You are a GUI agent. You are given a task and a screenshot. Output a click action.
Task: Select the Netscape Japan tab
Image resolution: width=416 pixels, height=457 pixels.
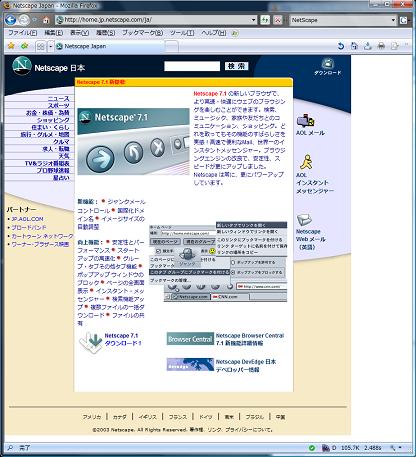pos(110,46)
